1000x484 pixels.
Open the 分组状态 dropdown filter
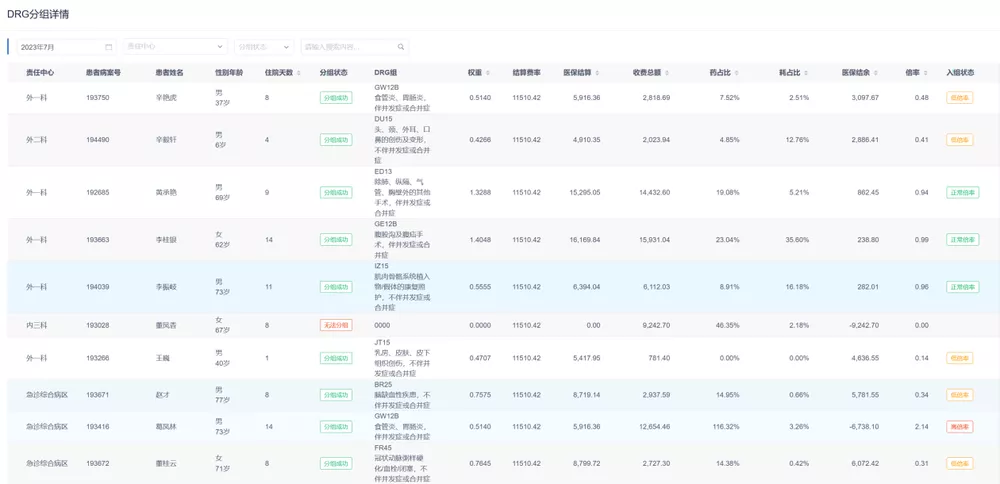(264, 47)
